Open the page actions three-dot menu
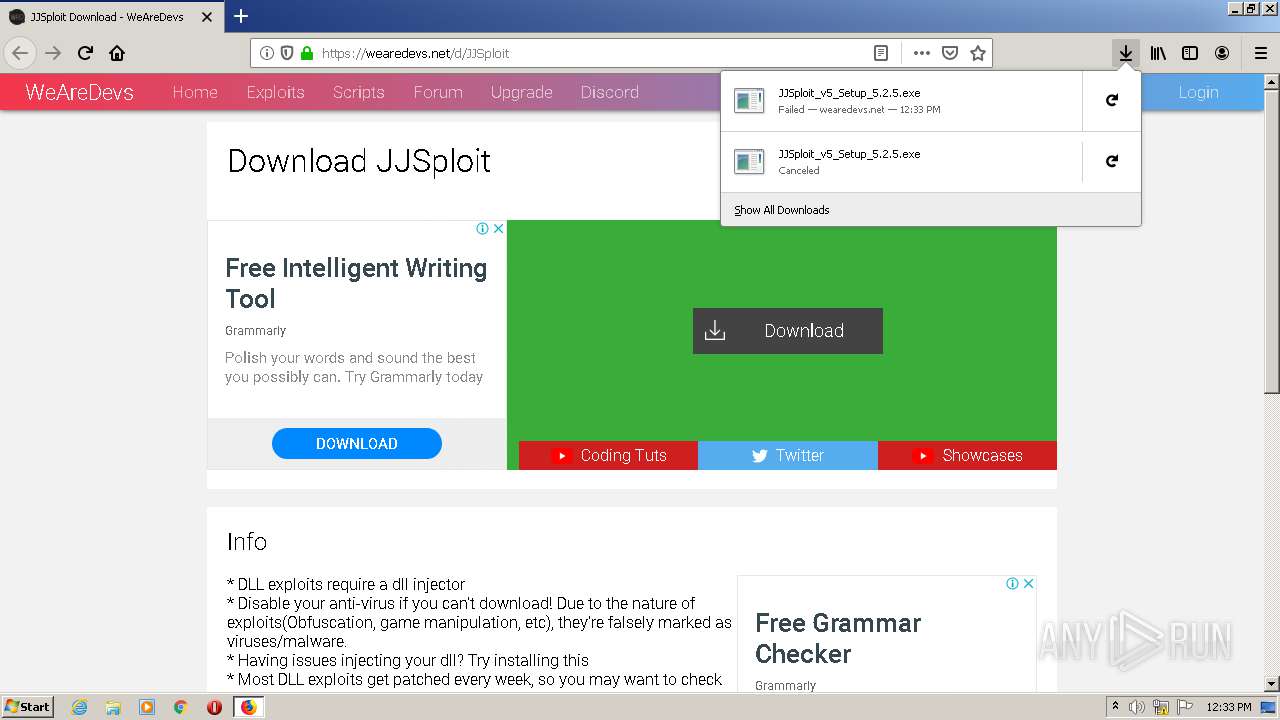Viewport: 1280px width, 720px height. 922,53
